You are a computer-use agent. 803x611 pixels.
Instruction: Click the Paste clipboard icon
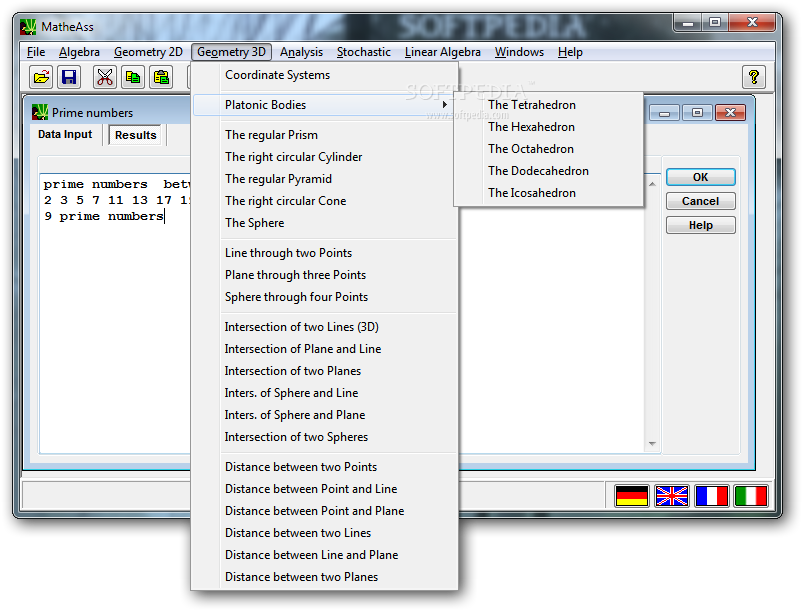click(x=161, y=77)
